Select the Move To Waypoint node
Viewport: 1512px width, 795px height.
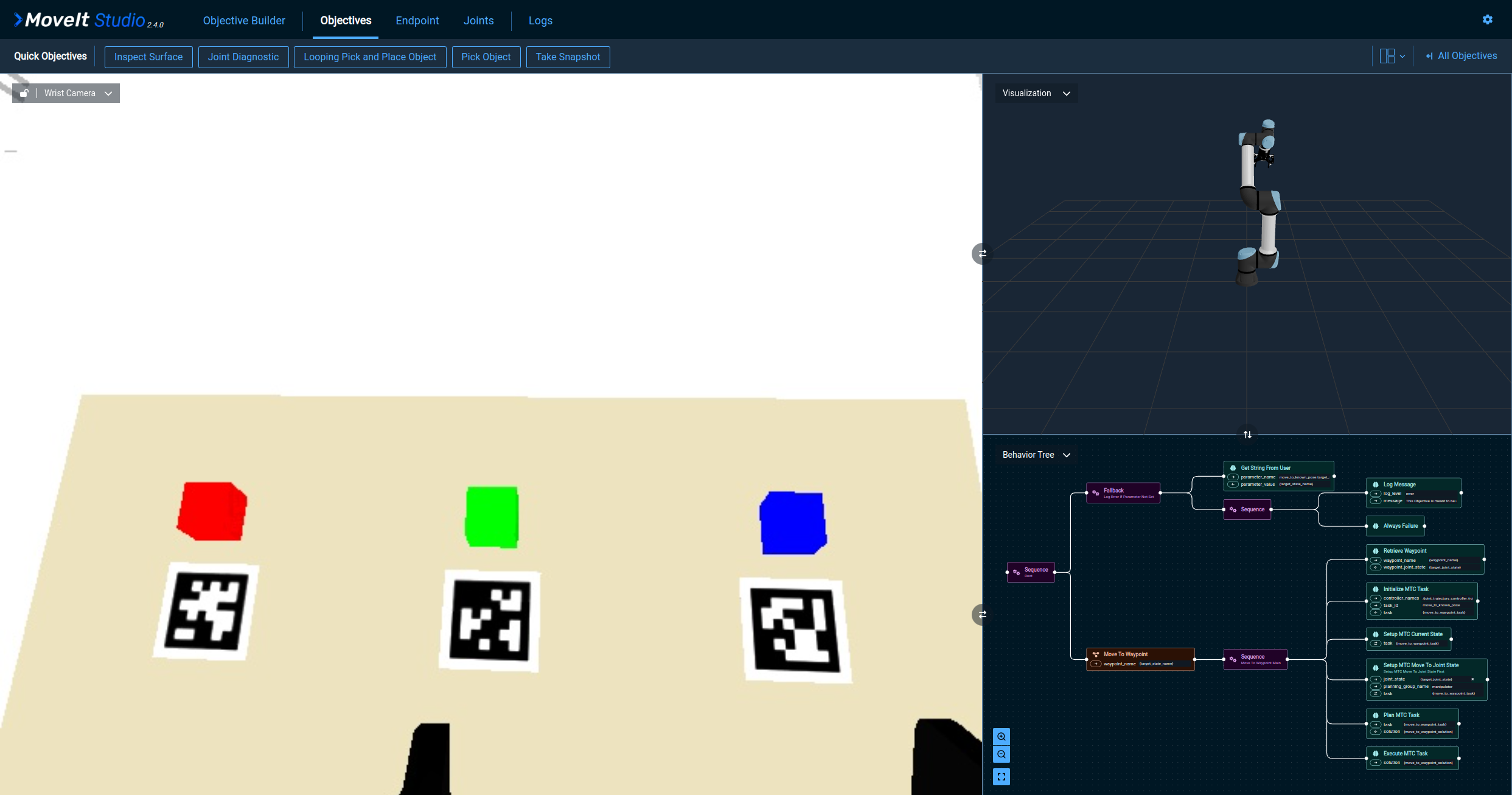1140,659
